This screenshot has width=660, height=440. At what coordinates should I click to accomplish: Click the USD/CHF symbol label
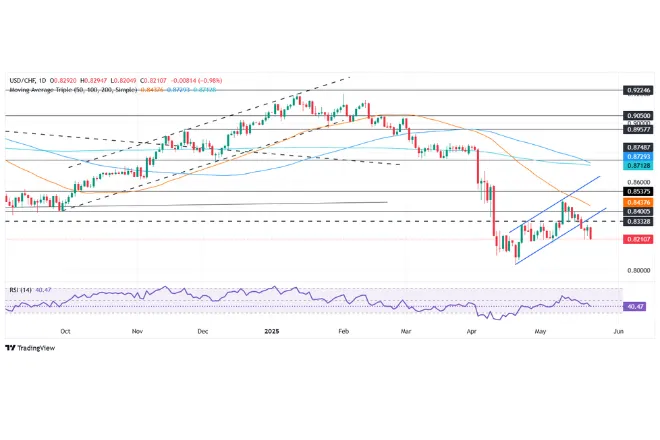(22, 80)
